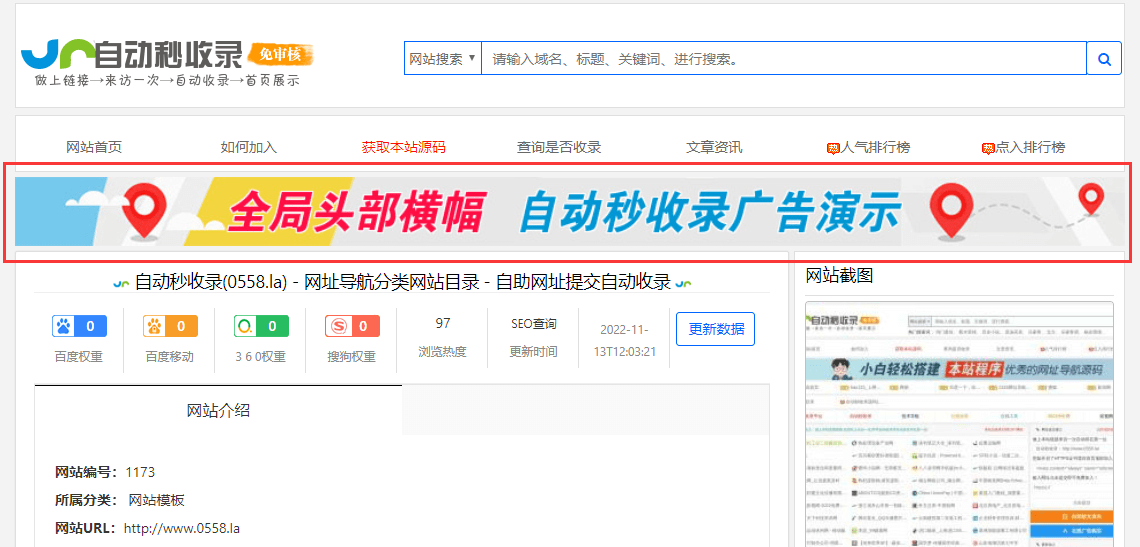Open 人气排行榜 ranking page
The width and height of the screenshot is (1140, 547).
coord(869,147)
